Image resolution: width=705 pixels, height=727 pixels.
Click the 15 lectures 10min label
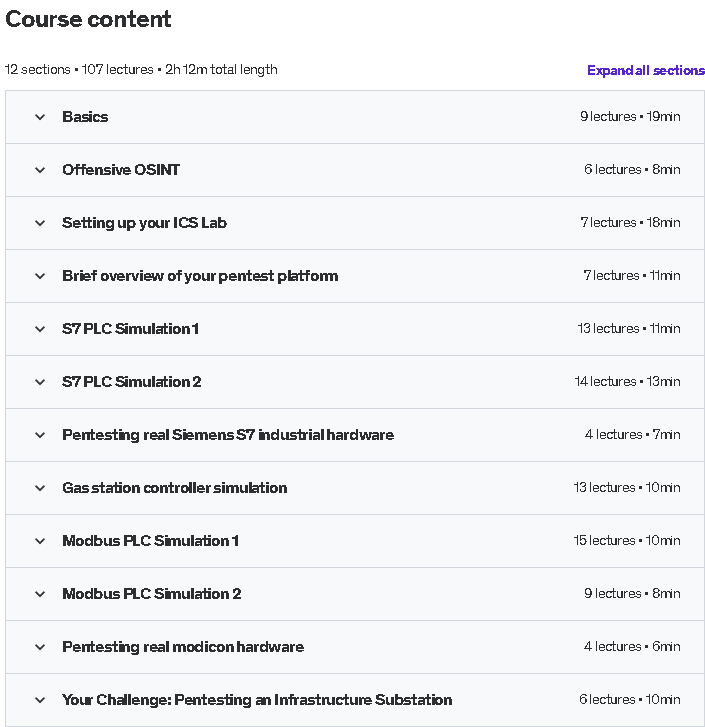[x=626, y=541]
